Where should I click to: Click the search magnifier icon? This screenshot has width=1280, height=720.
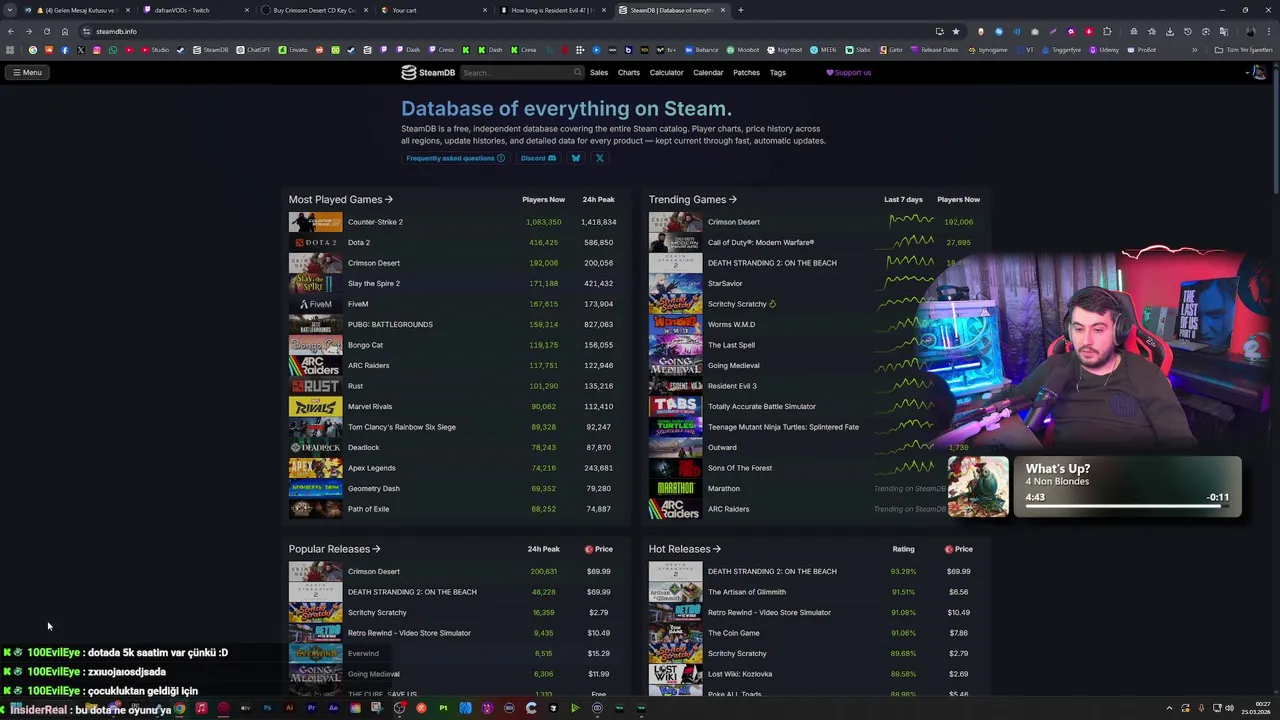click(577, 72)
